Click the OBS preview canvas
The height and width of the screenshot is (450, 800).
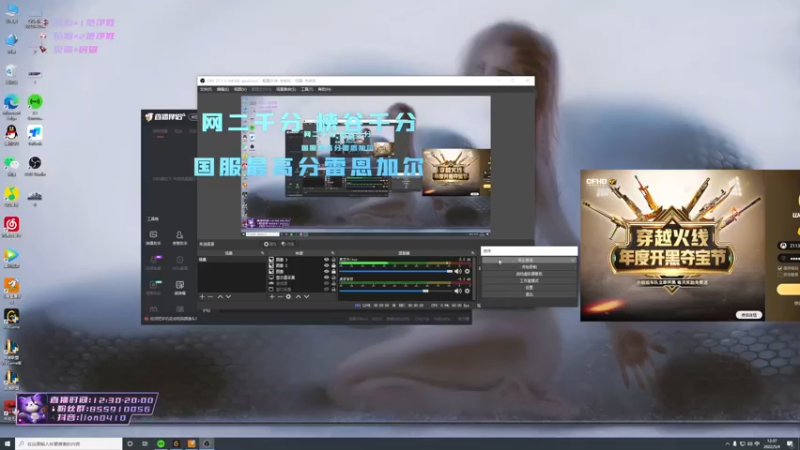tap(366, 166)
